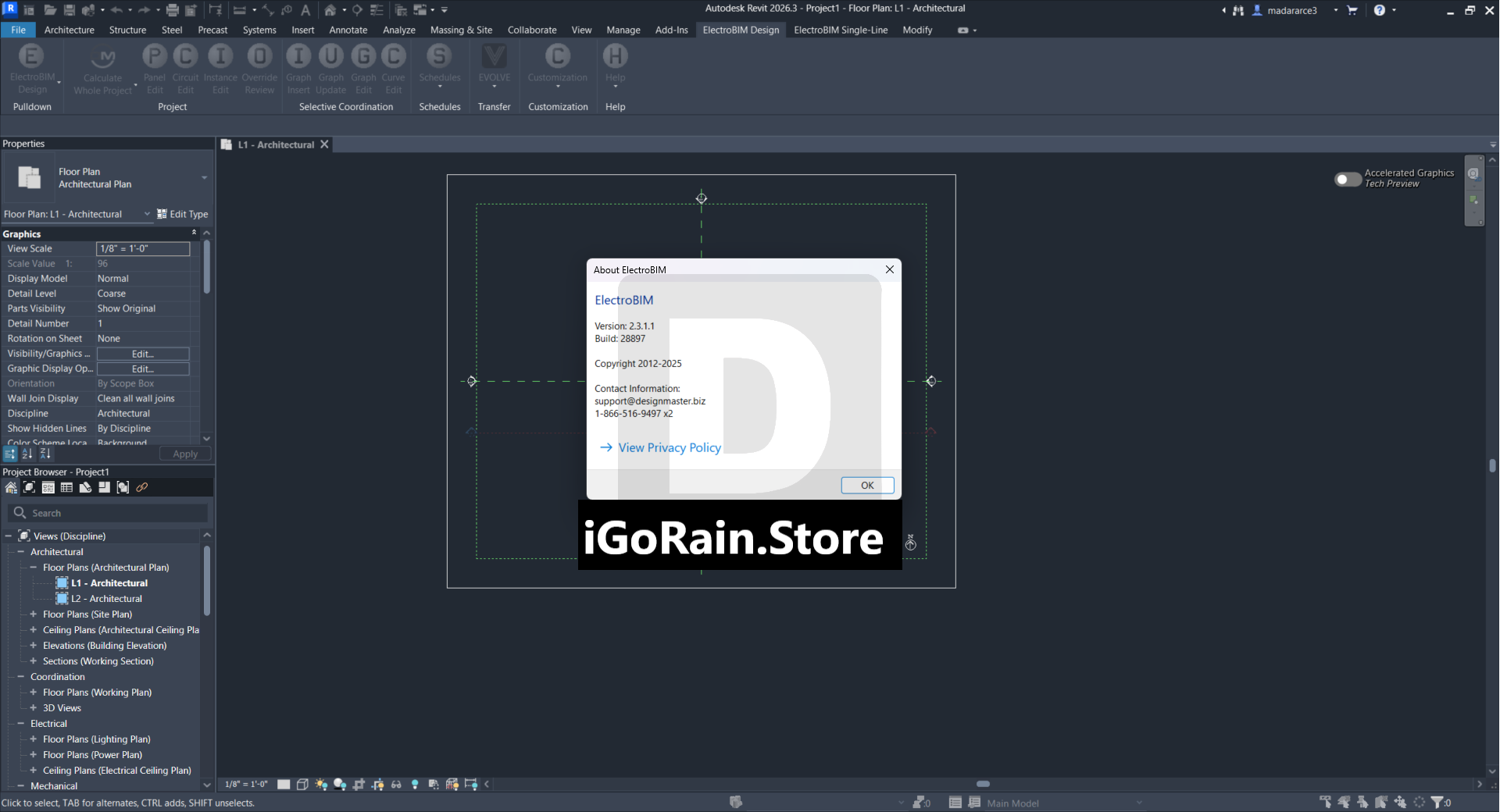Expand Sections (Working Section) node
Screen dimensions: 1500x812
[x=34, y=661]
